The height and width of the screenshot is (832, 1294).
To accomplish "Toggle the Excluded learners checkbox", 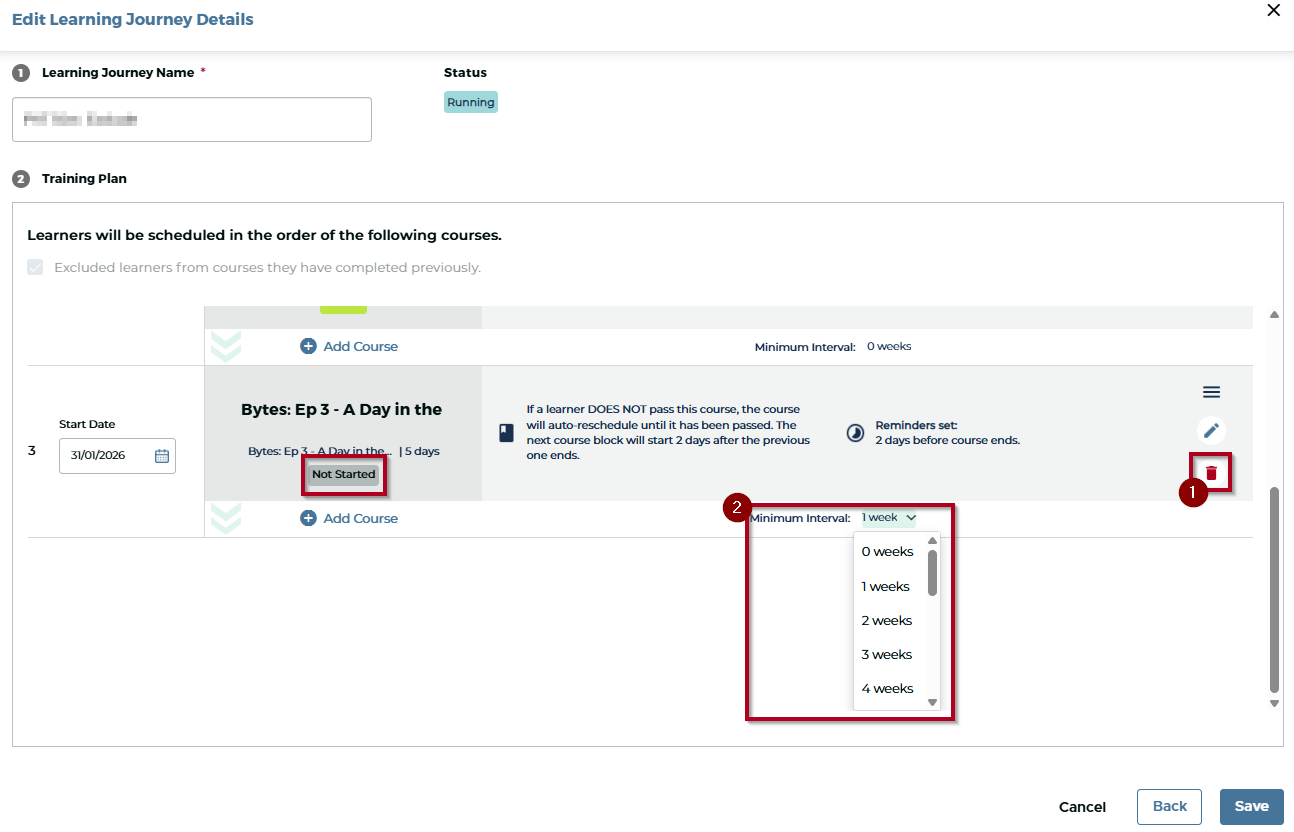I will click(x=35, y=267).
